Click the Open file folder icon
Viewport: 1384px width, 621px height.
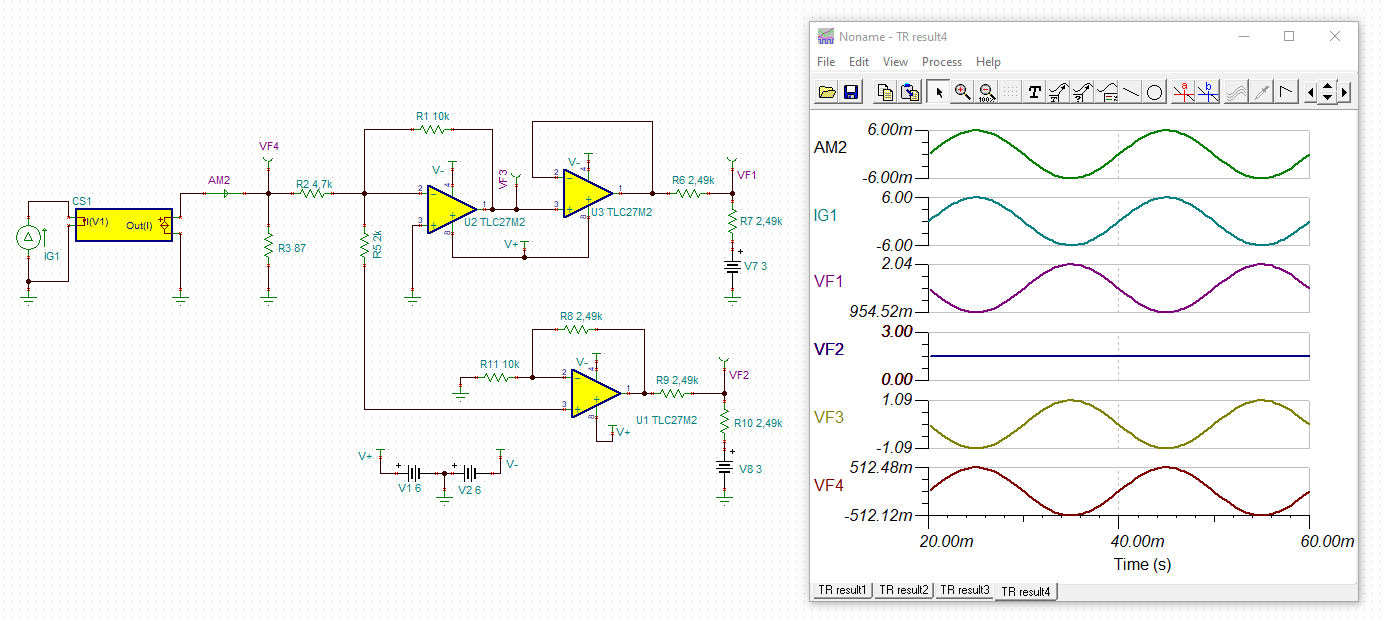[x=827, y=92]
